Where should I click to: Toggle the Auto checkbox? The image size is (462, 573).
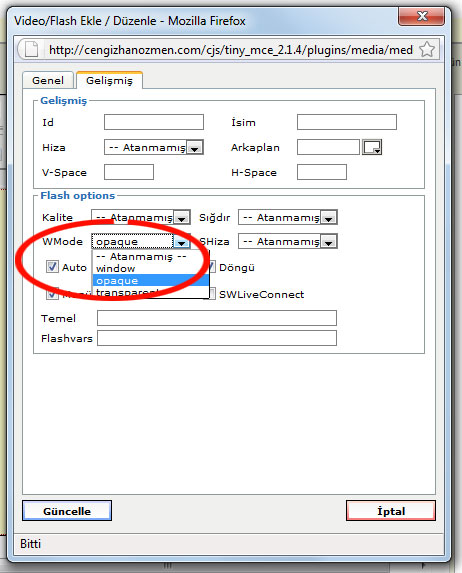[52, 267]
